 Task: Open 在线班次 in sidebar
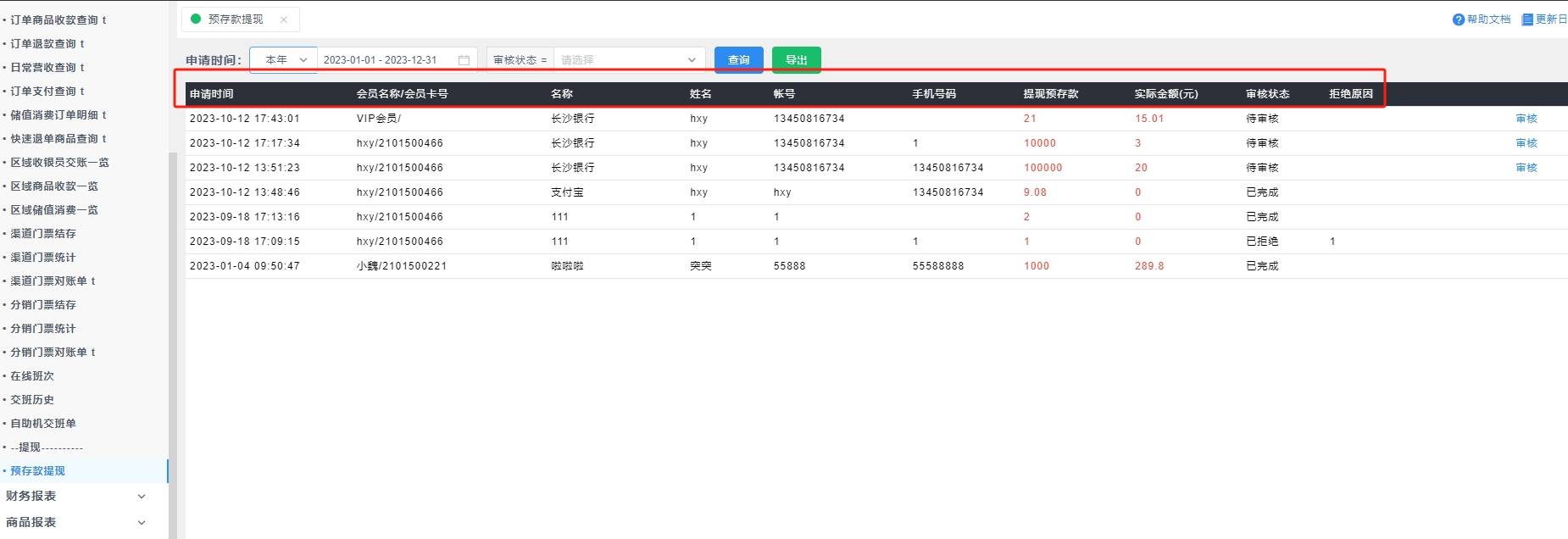pyautogui.click(x=32, y=375)
